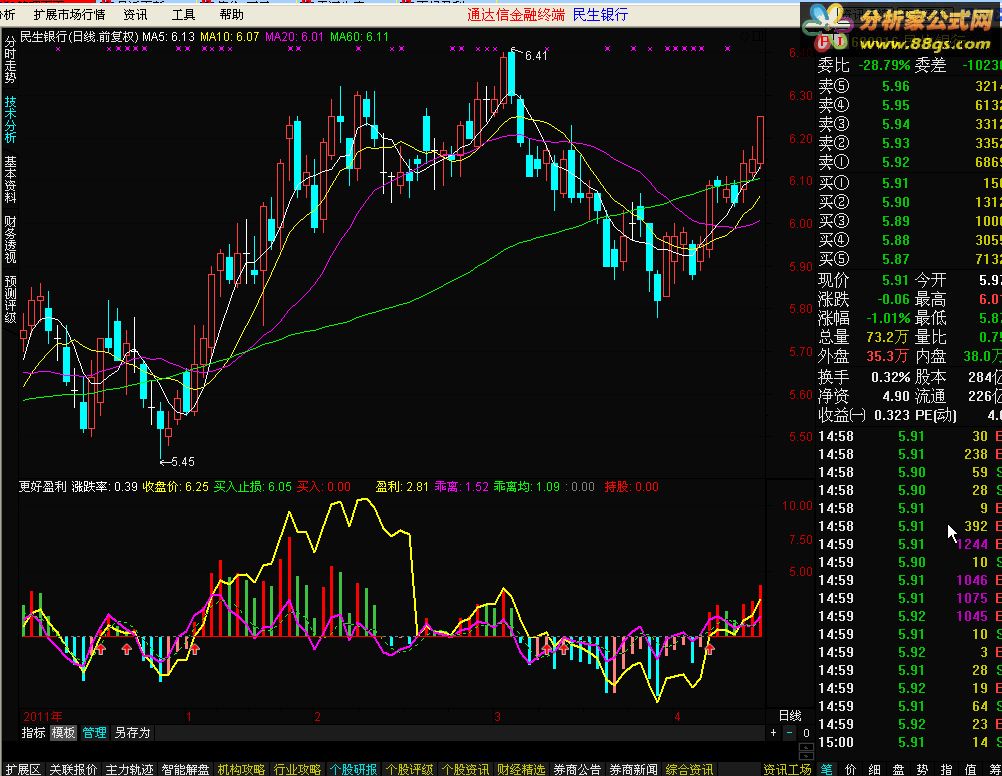Click the MA20: 6.01 label
The image size is (1002, 776).
tap(295, 37)
